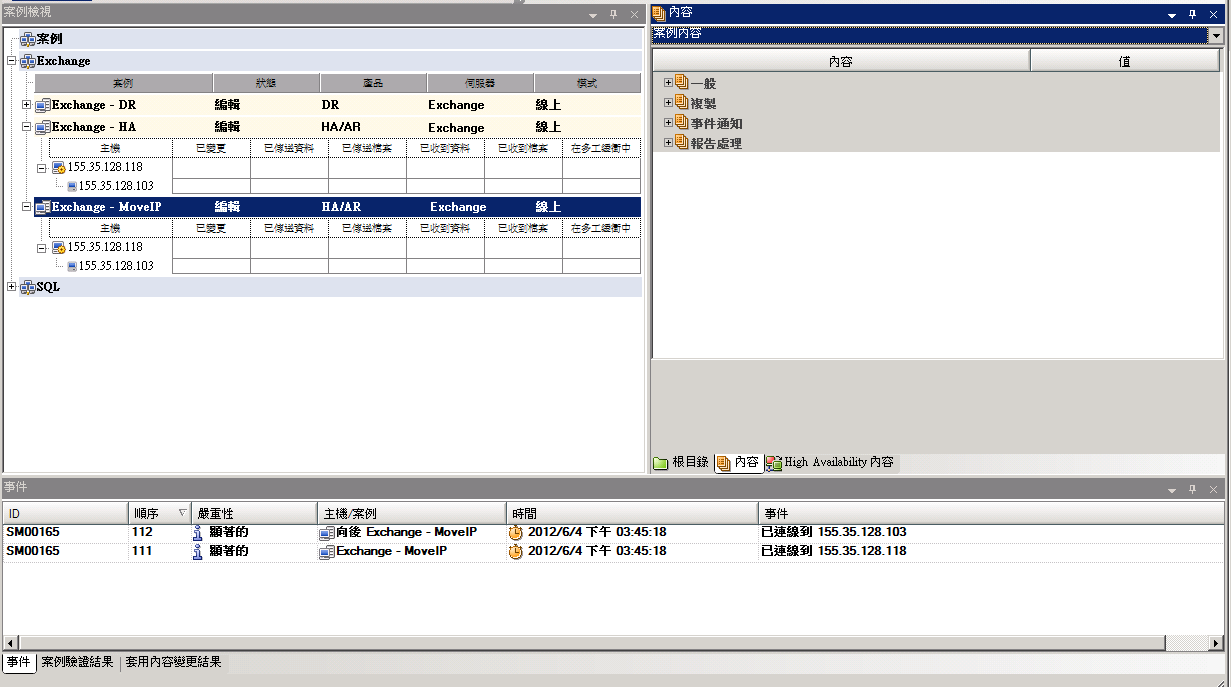The image size is (1231, 687).
Task: Click the events horizontal scrollbar right arrow
Action: click(x=1216, y=643)
